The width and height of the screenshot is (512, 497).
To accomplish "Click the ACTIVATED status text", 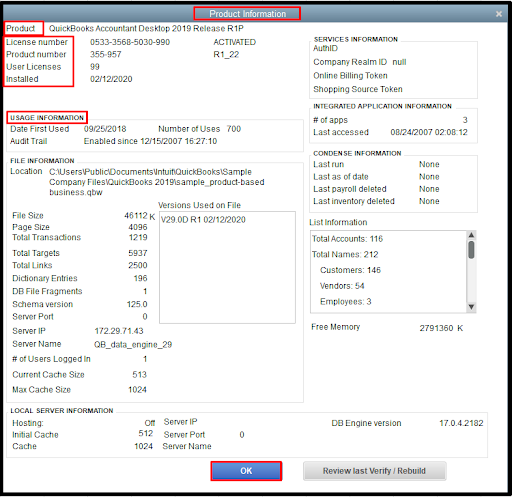I will 235,42.
